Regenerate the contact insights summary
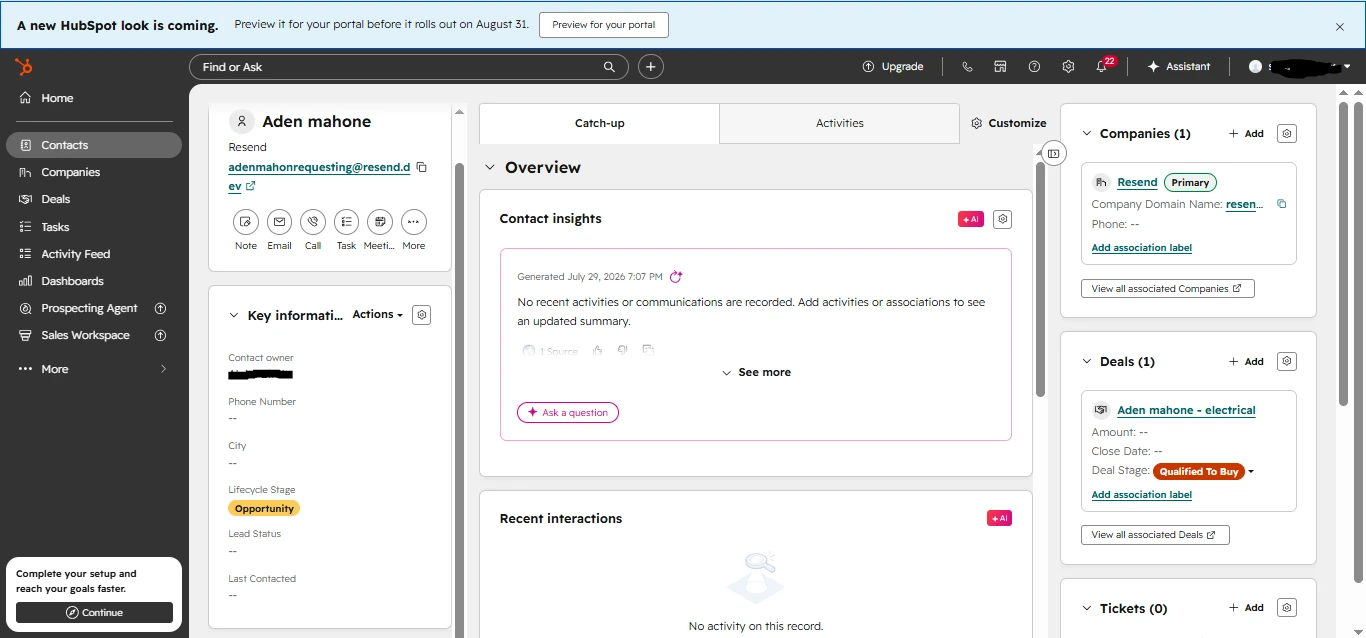1366x638 pixels. point(676,277)
